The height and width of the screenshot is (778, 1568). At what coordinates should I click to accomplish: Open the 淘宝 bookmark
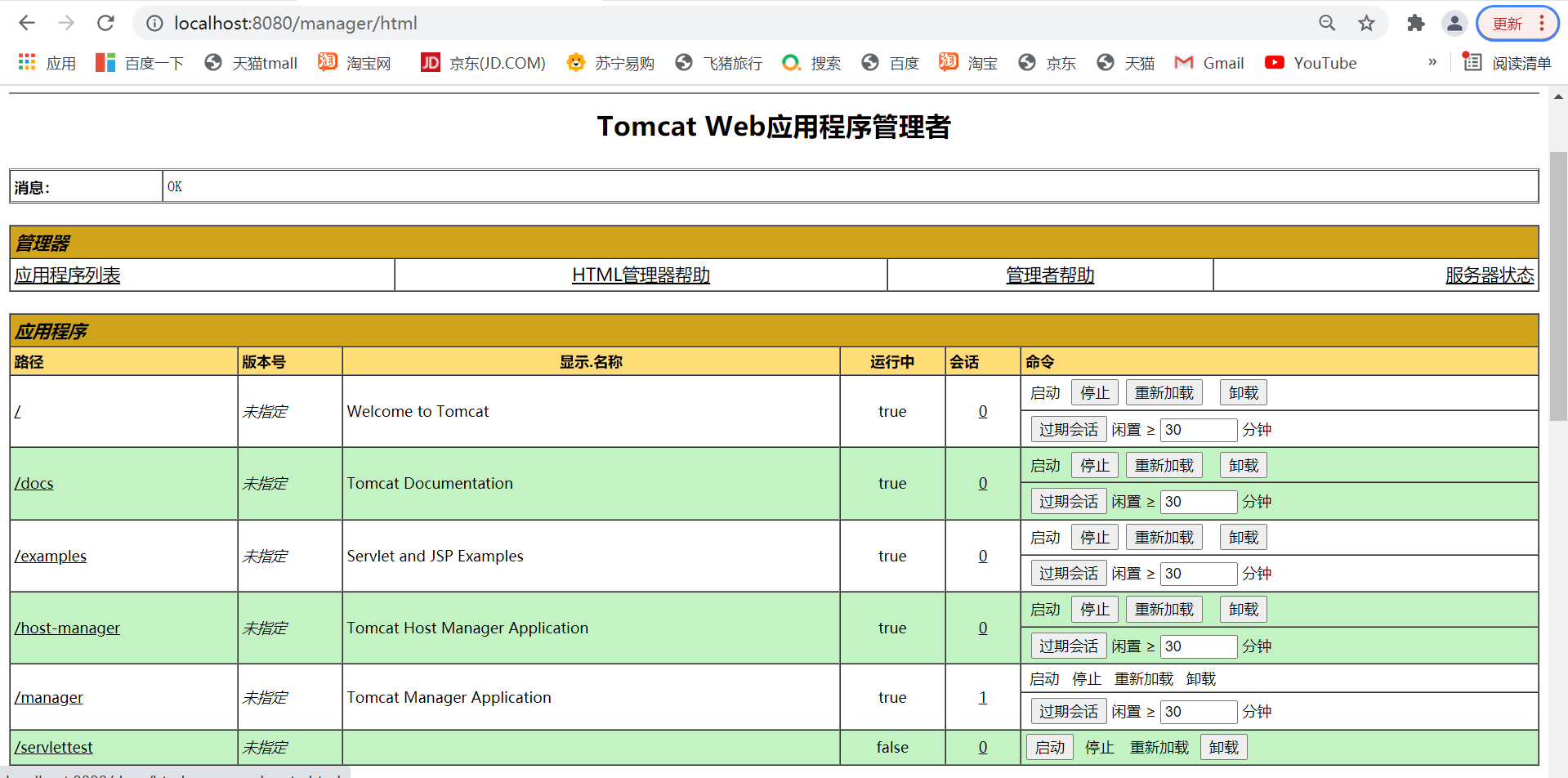(968, 63)
